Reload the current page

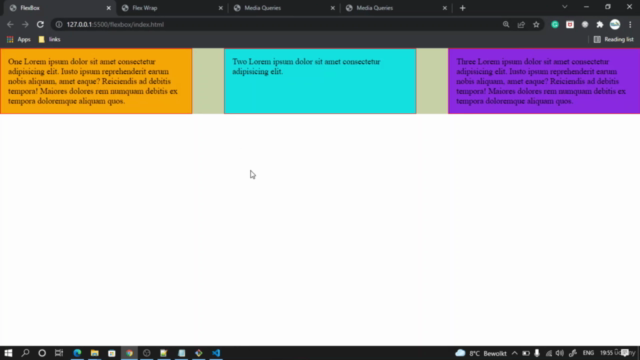click(40, 24)
